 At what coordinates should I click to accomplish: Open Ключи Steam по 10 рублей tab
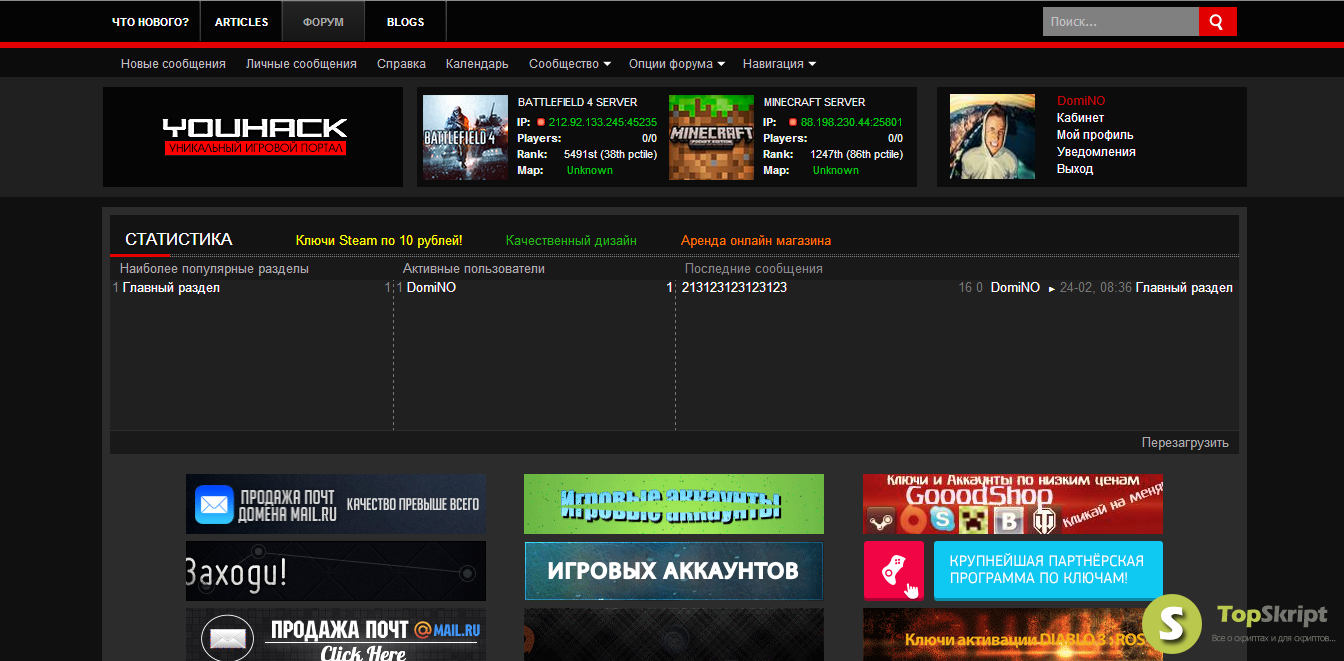pyautogui.click(x=379, y=241)
